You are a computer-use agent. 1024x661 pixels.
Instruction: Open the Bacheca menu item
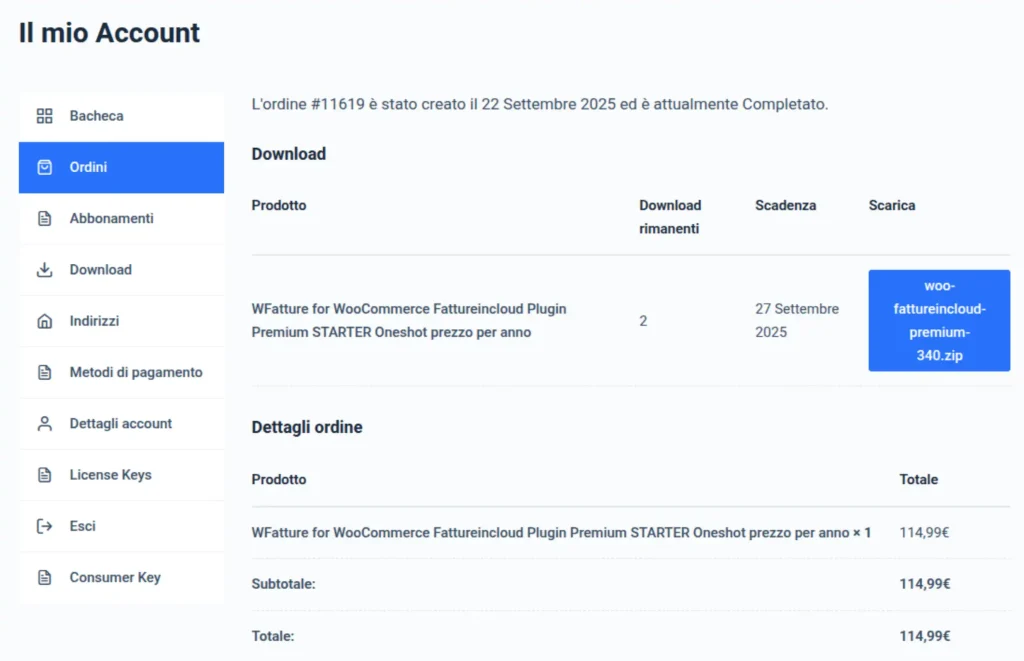click(121, 116)
